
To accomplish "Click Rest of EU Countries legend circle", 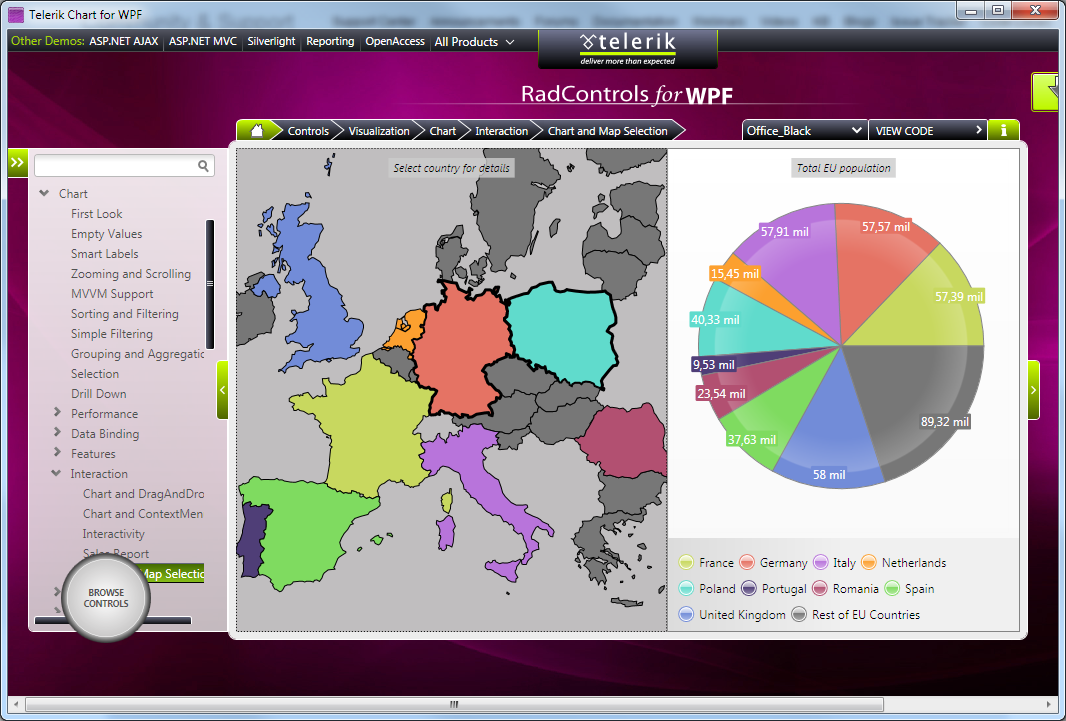I will [x=799, y=614].
